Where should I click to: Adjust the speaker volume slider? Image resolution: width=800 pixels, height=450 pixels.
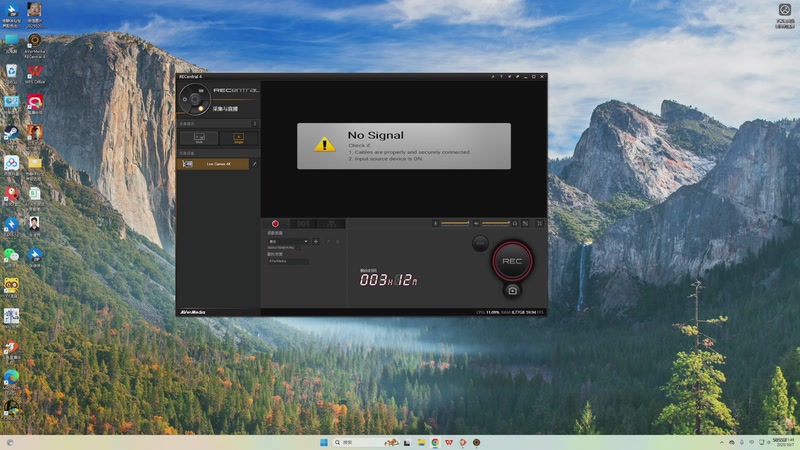(x=496, y=223)
